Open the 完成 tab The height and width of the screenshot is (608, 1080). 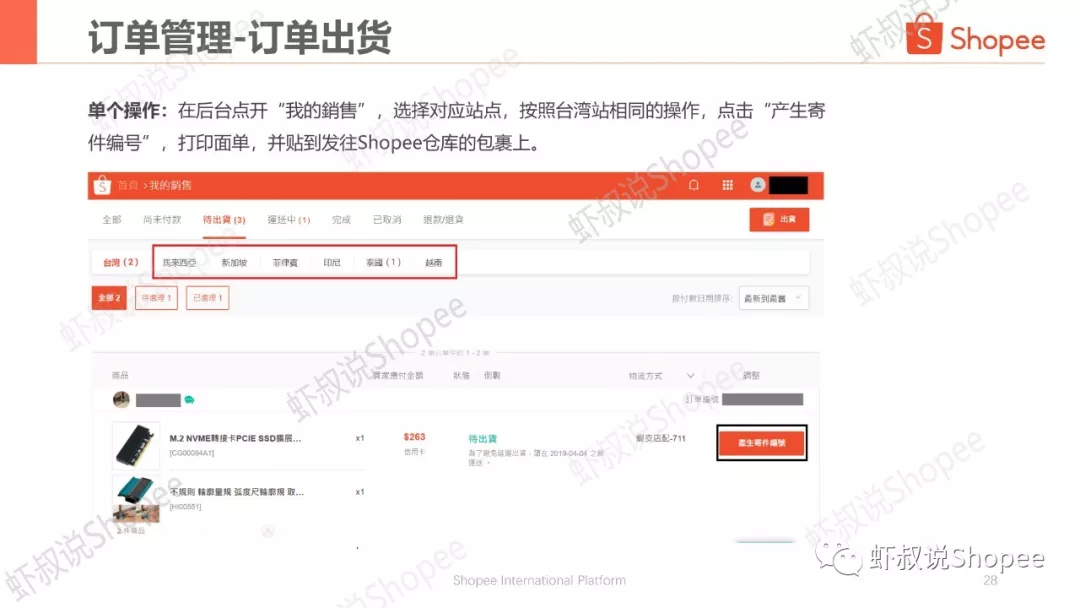click(341, 220)
